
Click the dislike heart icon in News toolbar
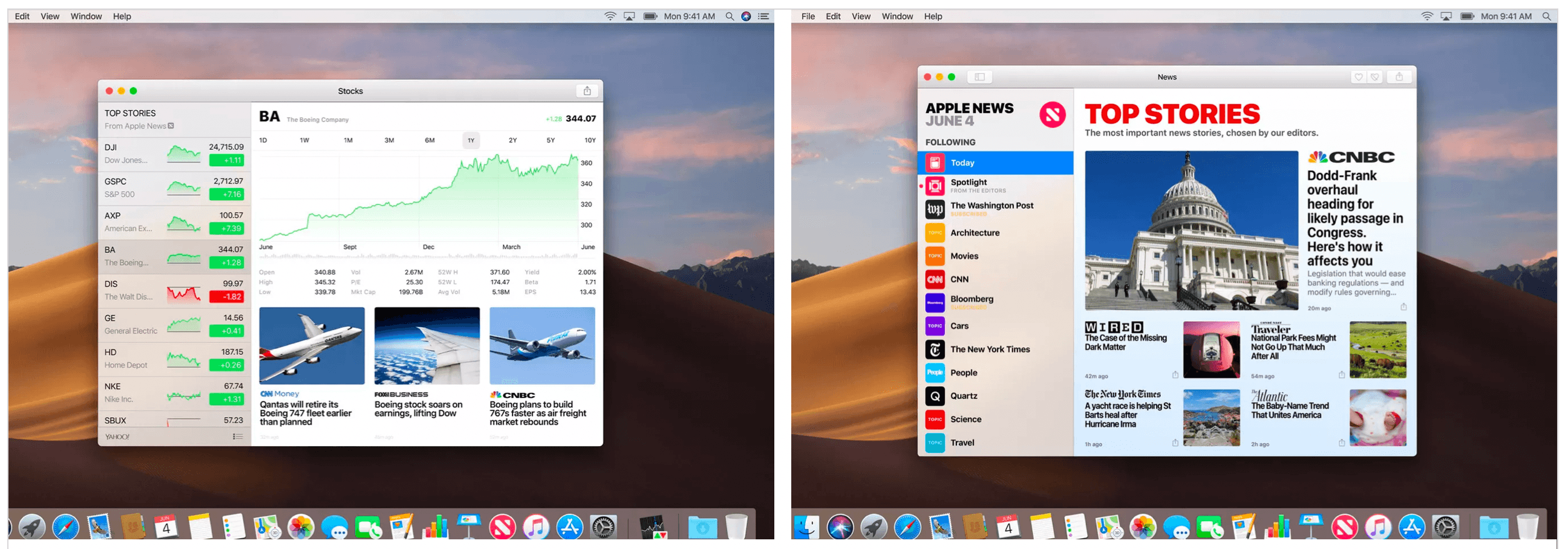click(1374, 77)
